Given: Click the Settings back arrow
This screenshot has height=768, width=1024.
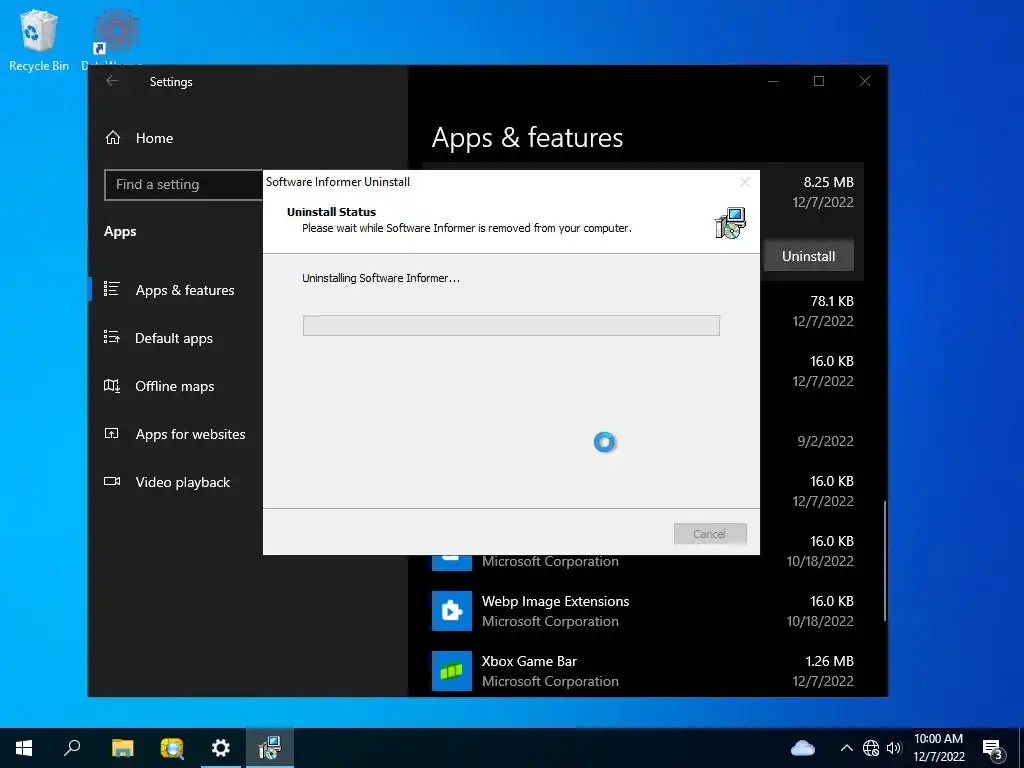Looking at the screenshot, I should 112,81.
